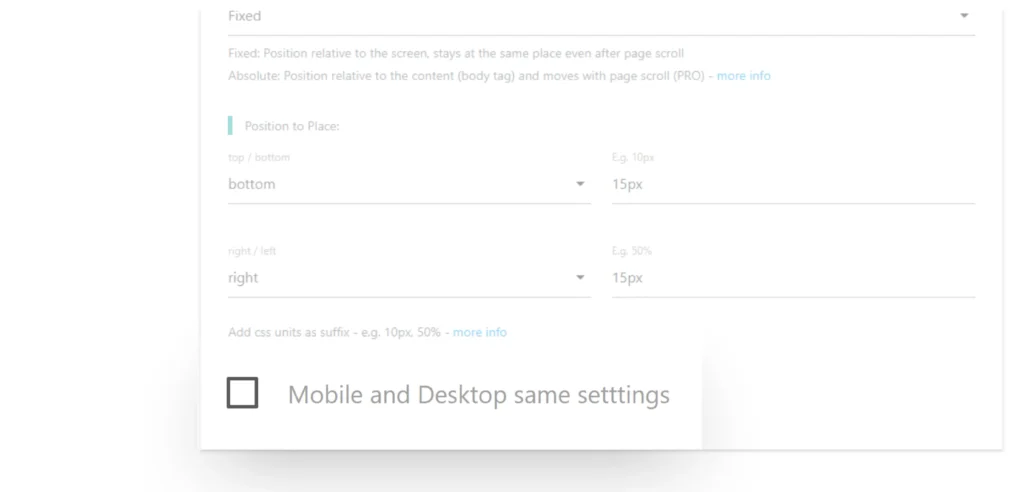Viewport: 1024px width, 492px height.
Task: Click the 'Add css units as suffix' hint text
Action: [335, 332]
